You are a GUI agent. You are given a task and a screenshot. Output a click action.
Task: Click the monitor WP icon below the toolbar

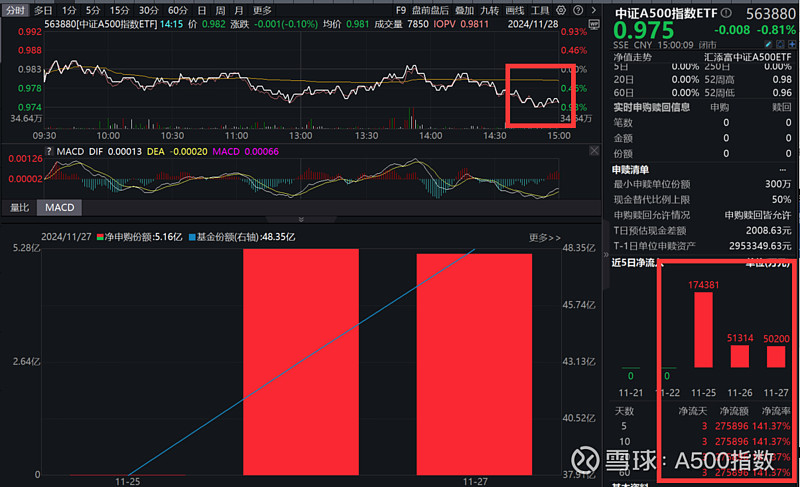593,24
